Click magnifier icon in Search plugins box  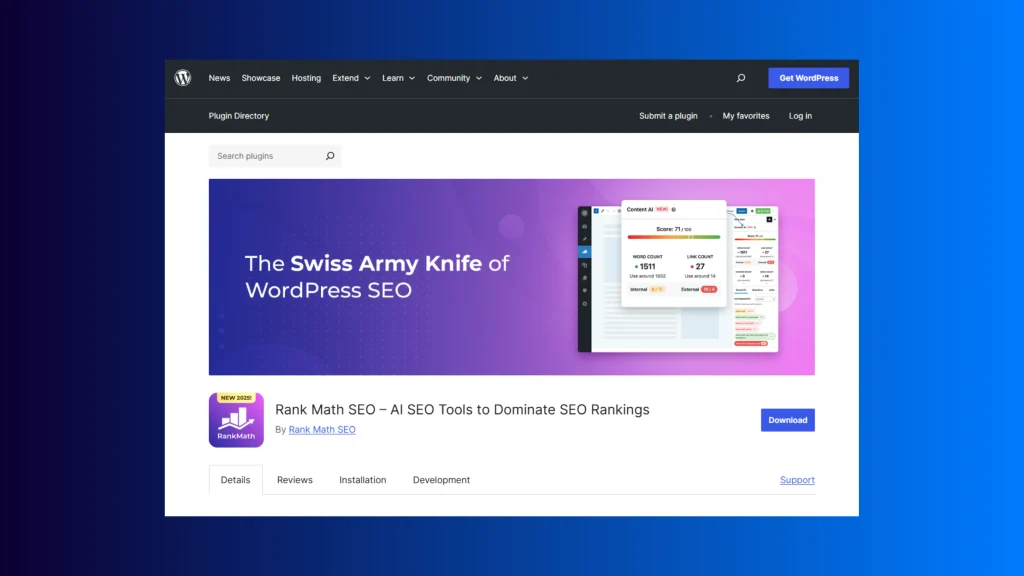(x=330, y=156)
